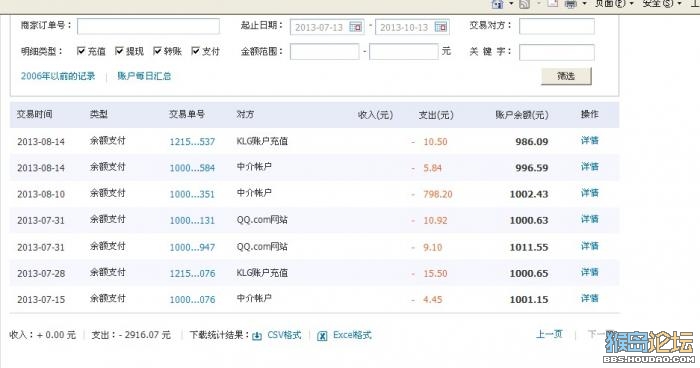Click the date cell 2013-07-15
Image resolution: width=700 pixels, height=368 pixels.
pyautogui.click(x=41, y=300)
